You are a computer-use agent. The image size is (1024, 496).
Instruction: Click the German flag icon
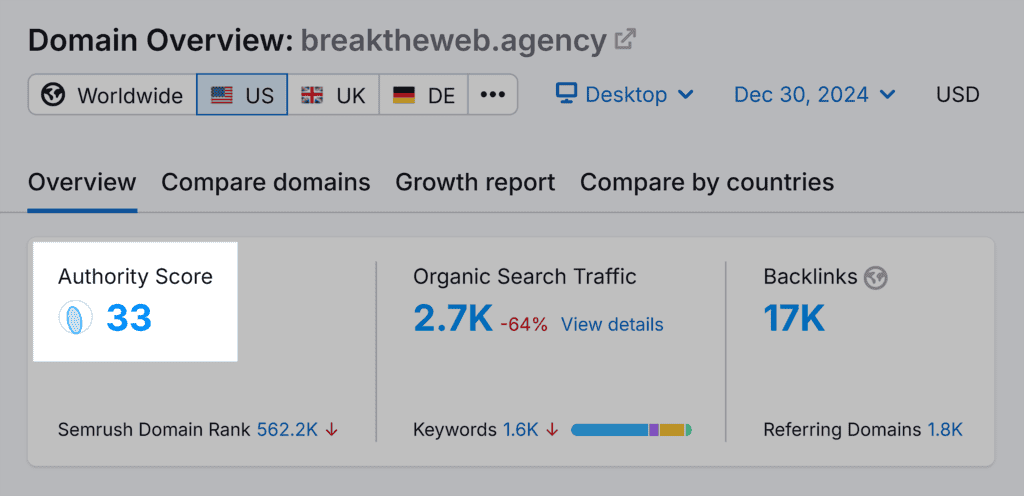point(404,95)
